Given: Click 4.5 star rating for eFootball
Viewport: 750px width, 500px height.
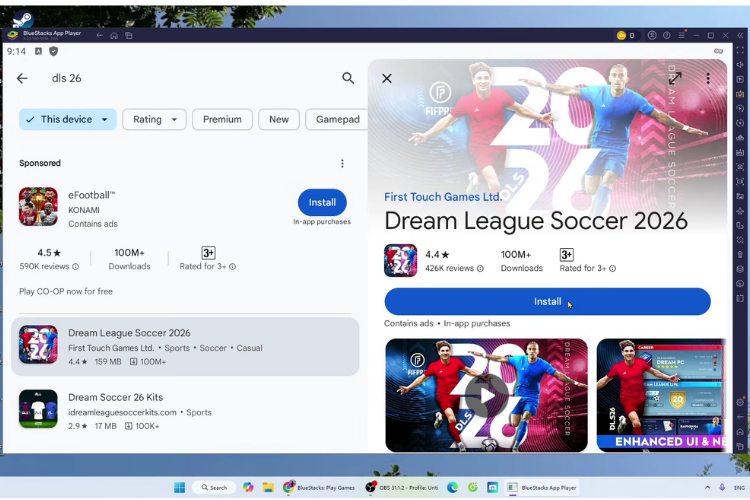Looking at the screenshot, I should coord(49,253).
